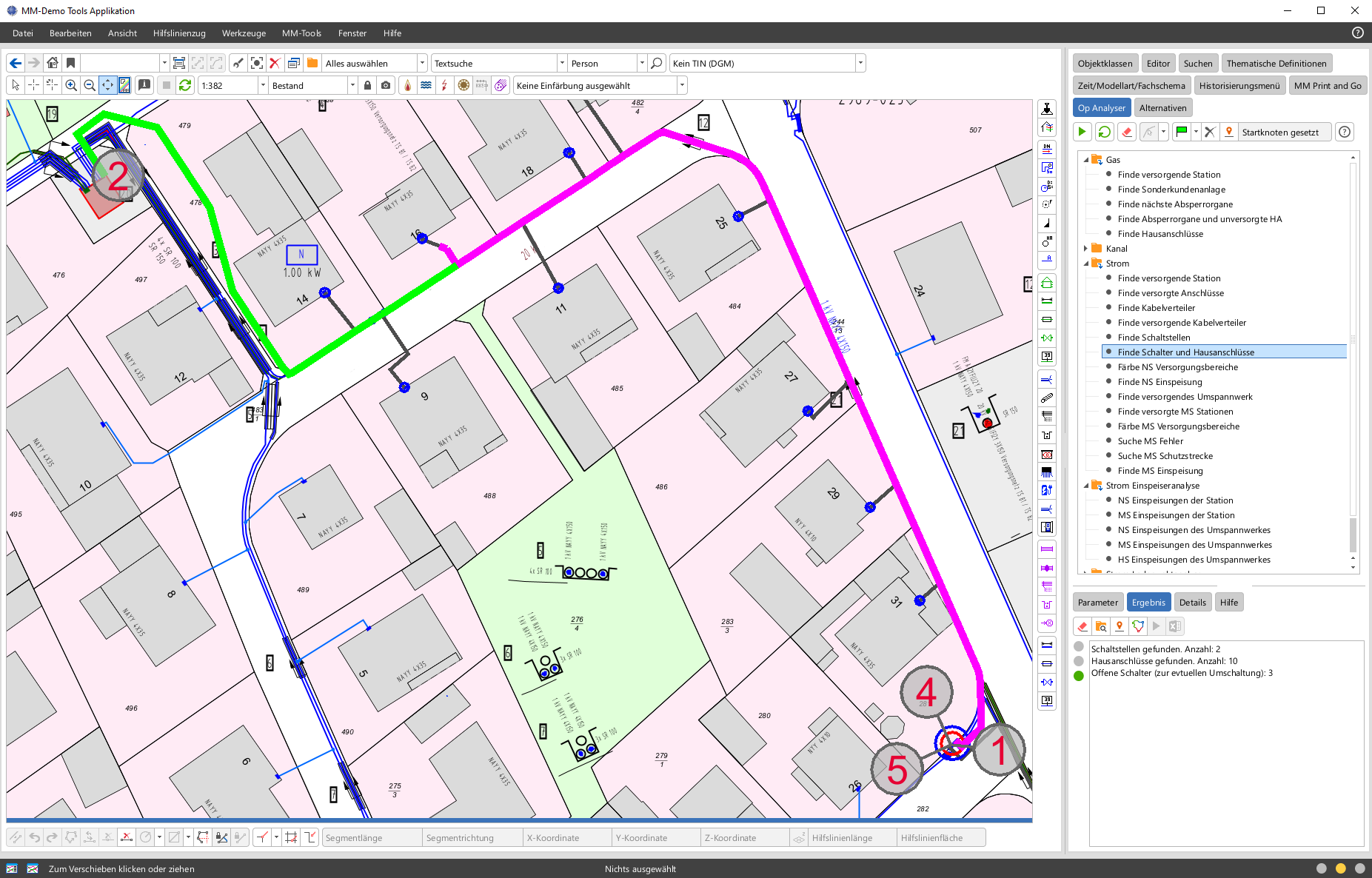Open the Person dropdown
1372x878 pixels.
[642, 63]
